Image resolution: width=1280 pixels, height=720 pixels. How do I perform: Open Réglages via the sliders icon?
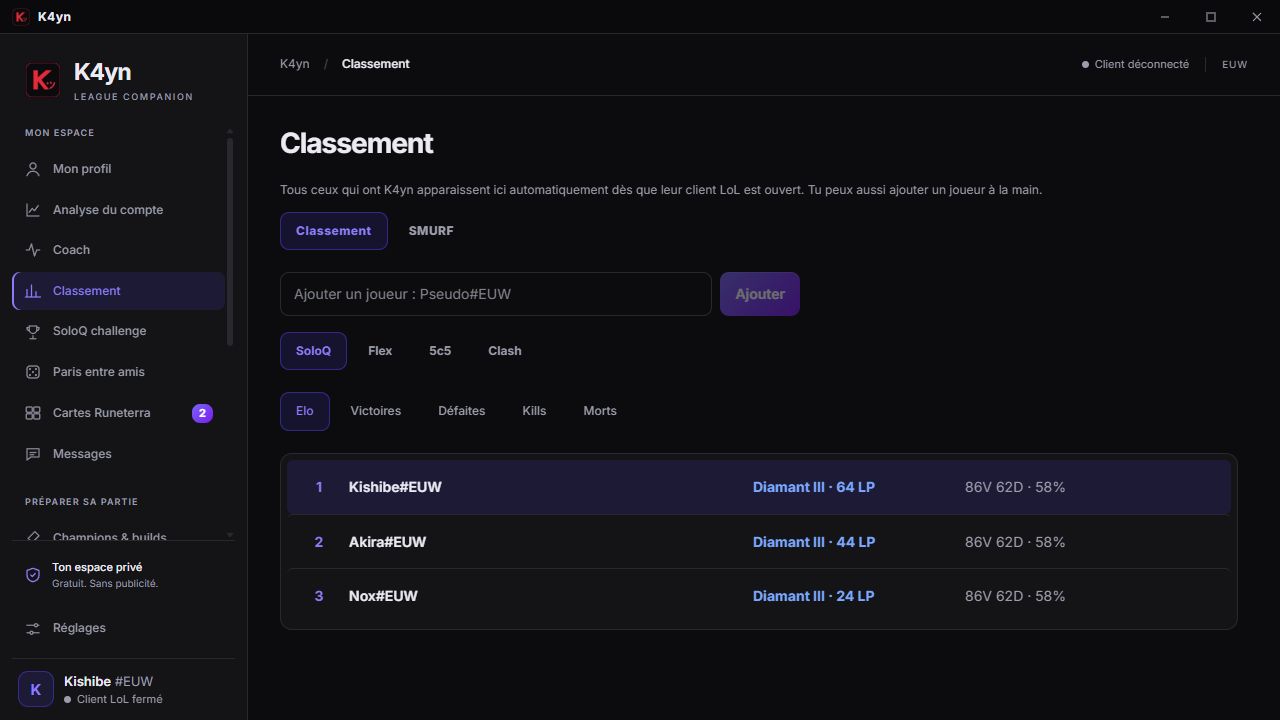(x=33, y=628)
